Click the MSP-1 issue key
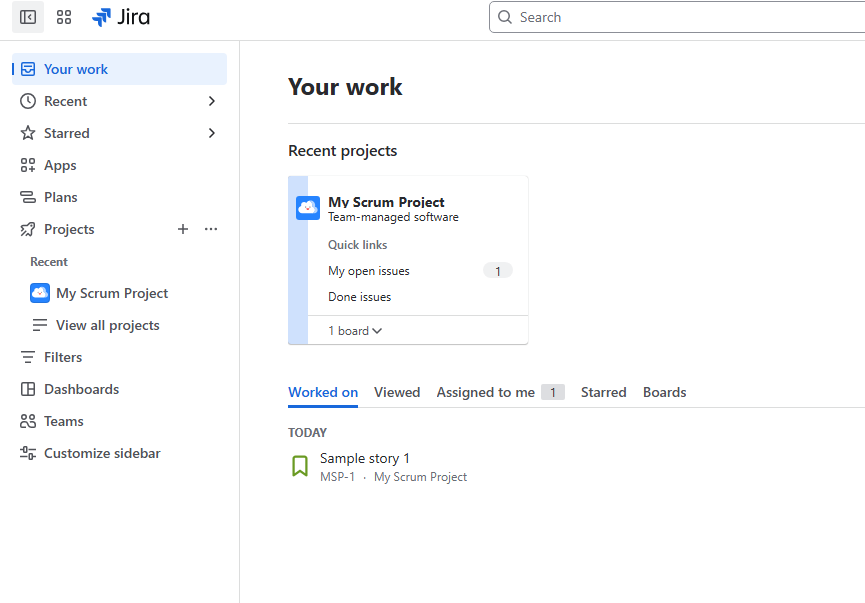This screenshot has width=865, height=603. (337, 477)
